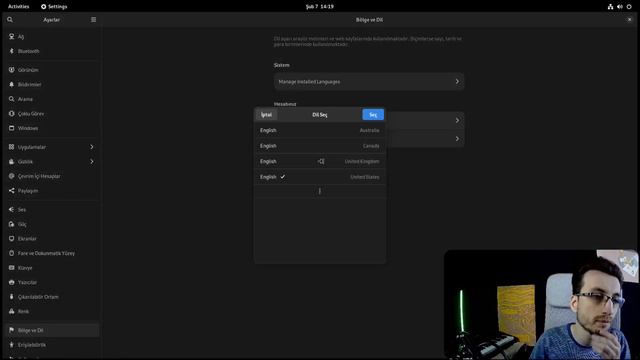
Task: Open the upper chevron under Hesabınız
Action: (457, 120)
